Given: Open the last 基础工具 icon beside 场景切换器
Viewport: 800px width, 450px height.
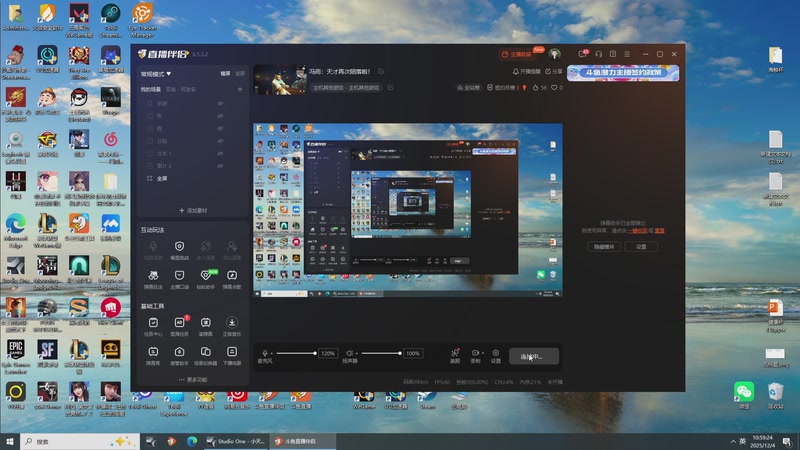Looking at the screenshot, I should tap(232, 355).
